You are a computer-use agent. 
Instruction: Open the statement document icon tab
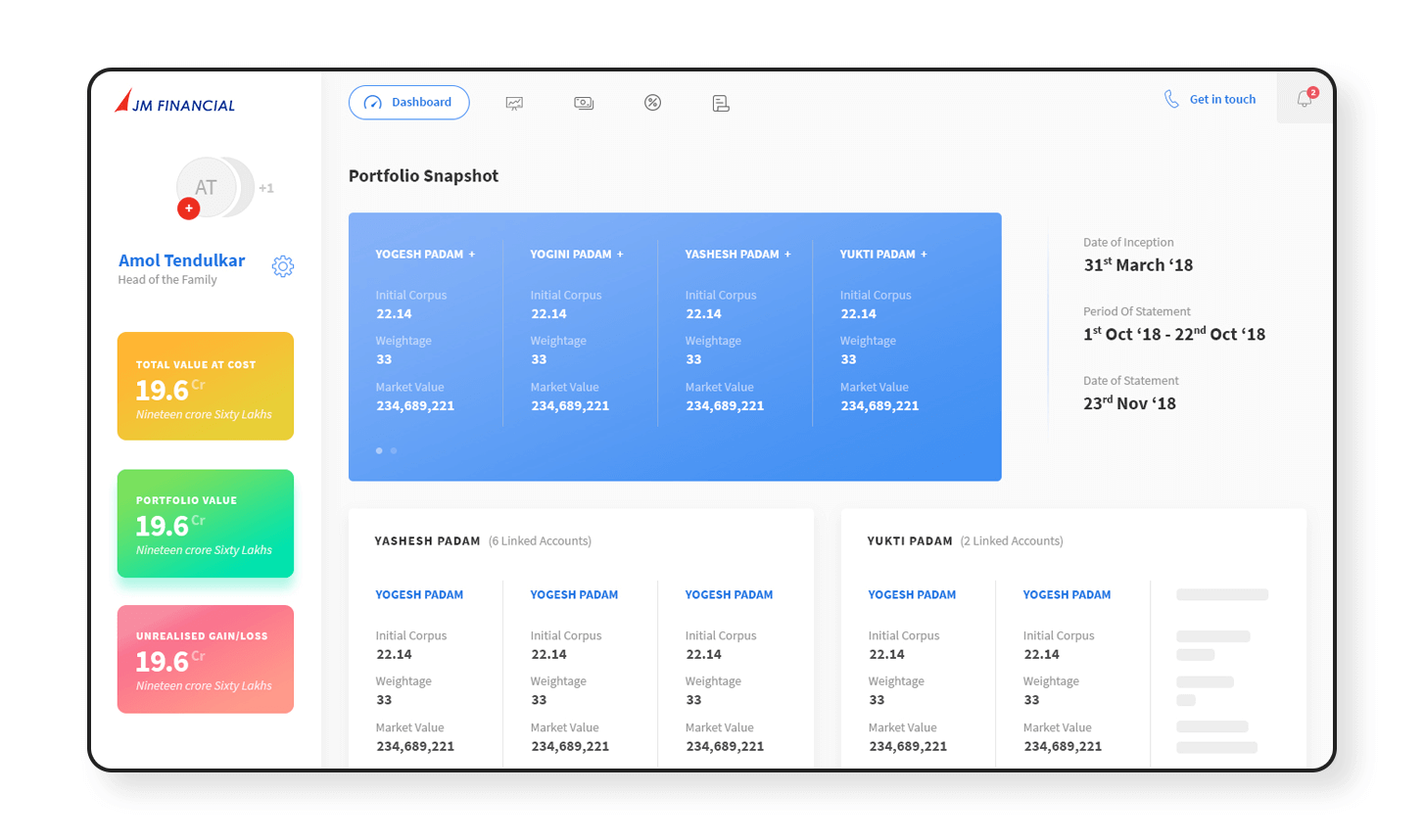pyautogui.click(x=721, y=103)
